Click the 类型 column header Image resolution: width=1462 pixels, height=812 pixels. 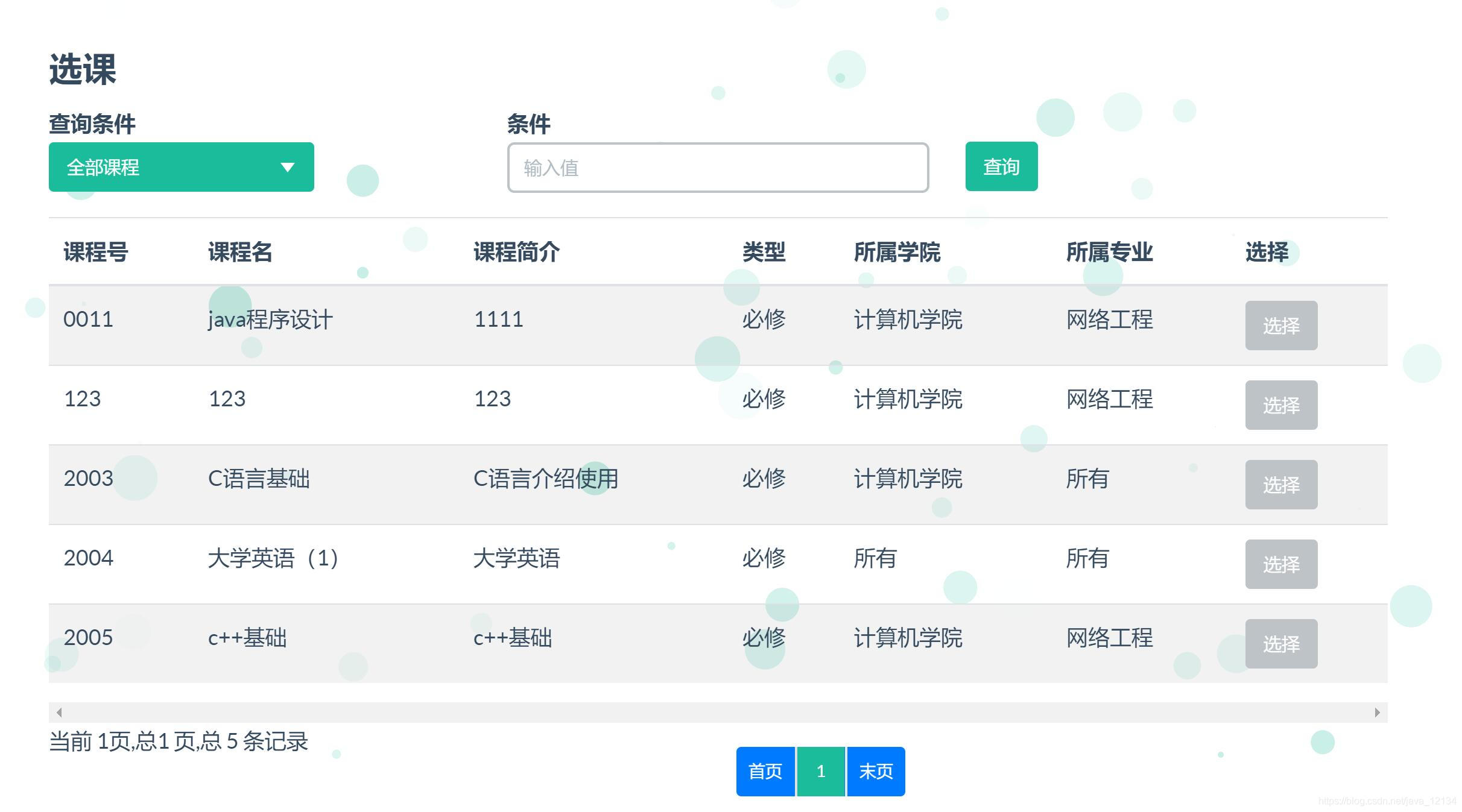click(x=764, y=252)
